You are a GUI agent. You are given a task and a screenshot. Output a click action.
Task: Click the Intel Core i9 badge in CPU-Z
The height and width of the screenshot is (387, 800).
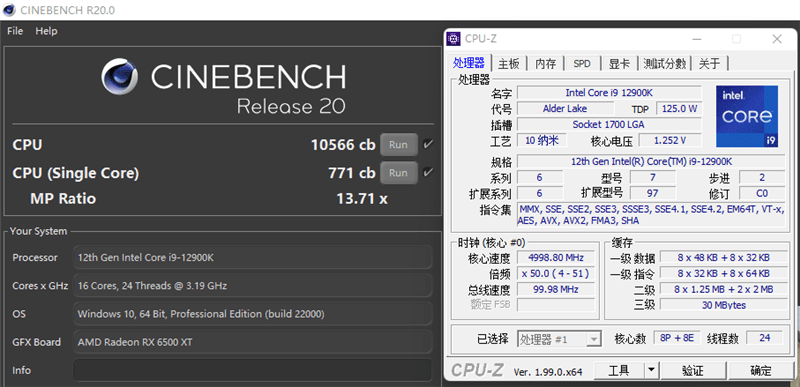(x=747, y=116)
